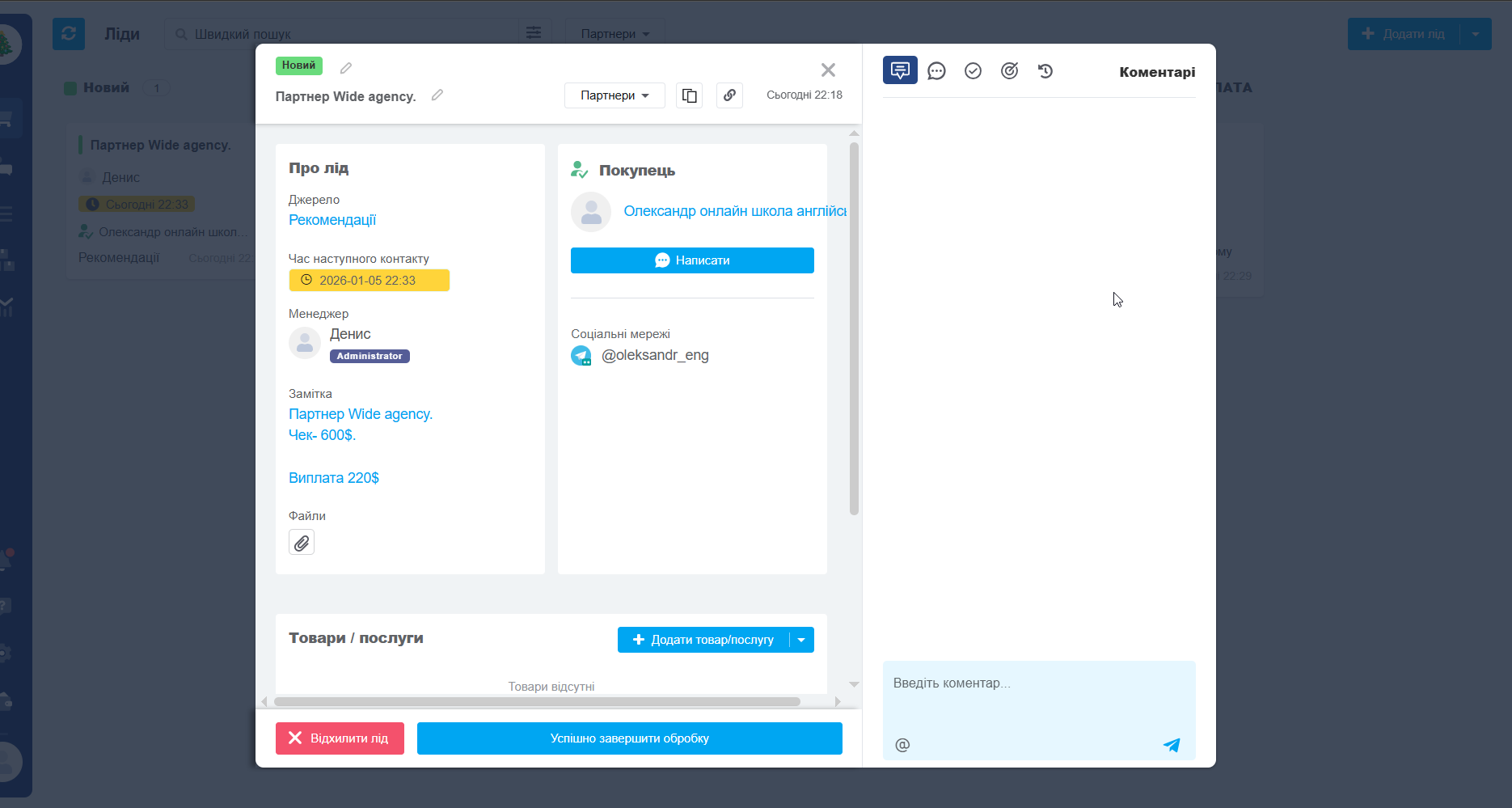Reject the lead with Відхилити лід
This screenshot has height=808, width=1512.
tap(339, 738)
